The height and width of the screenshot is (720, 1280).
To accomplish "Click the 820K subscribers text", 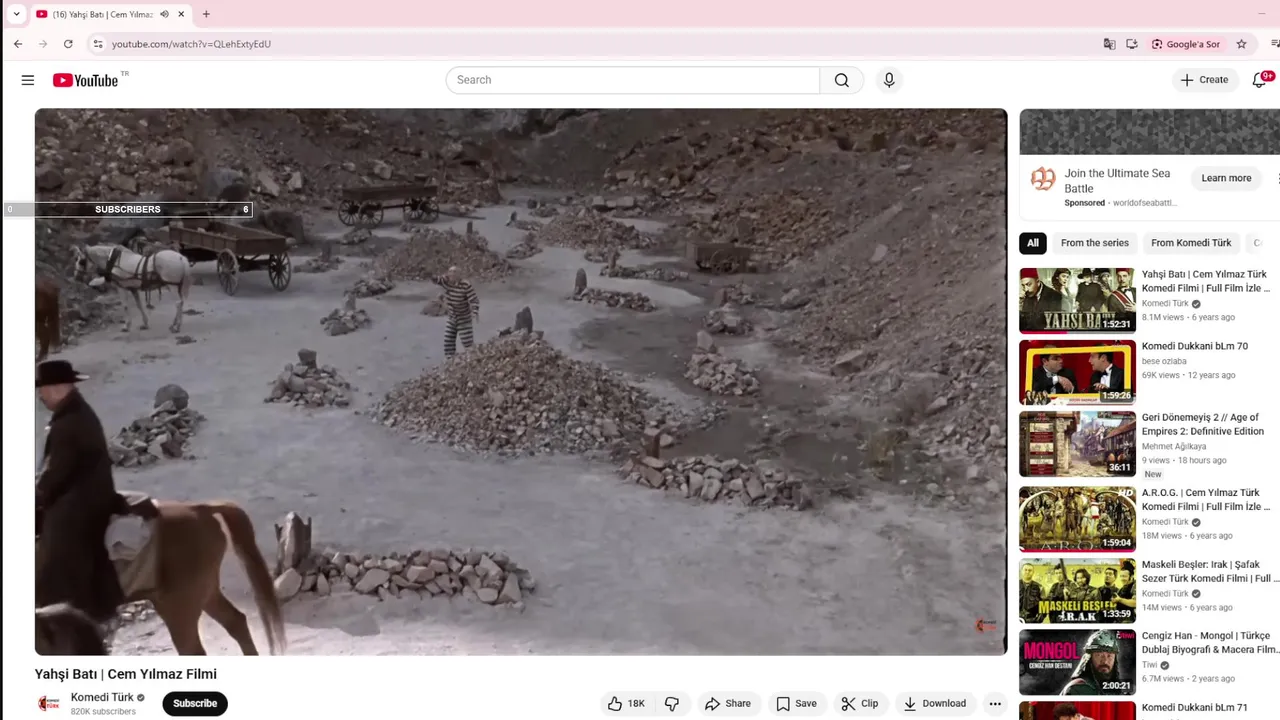I will pos(103,712).
